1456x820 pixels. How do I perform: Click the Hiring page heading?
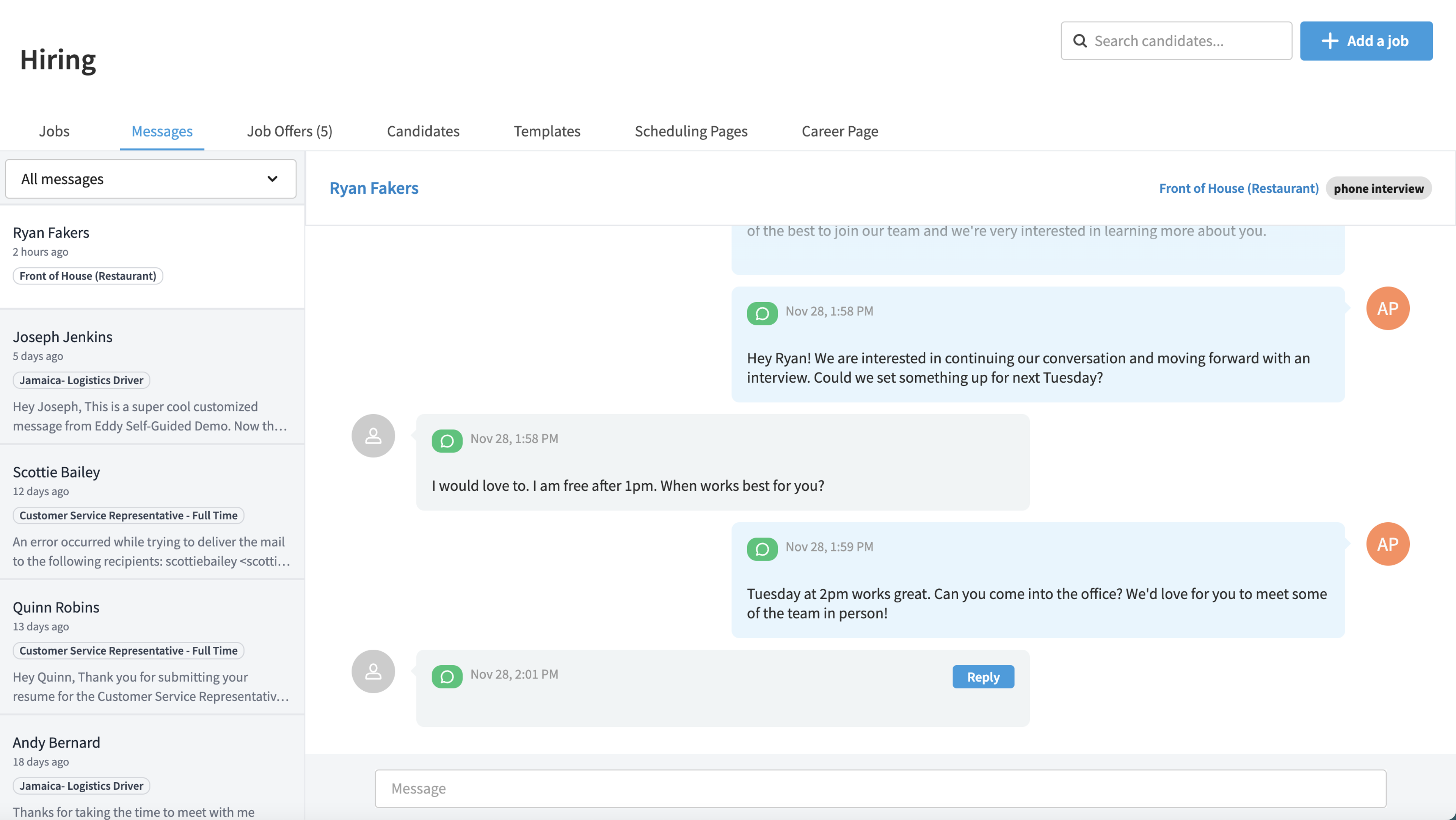58,60
